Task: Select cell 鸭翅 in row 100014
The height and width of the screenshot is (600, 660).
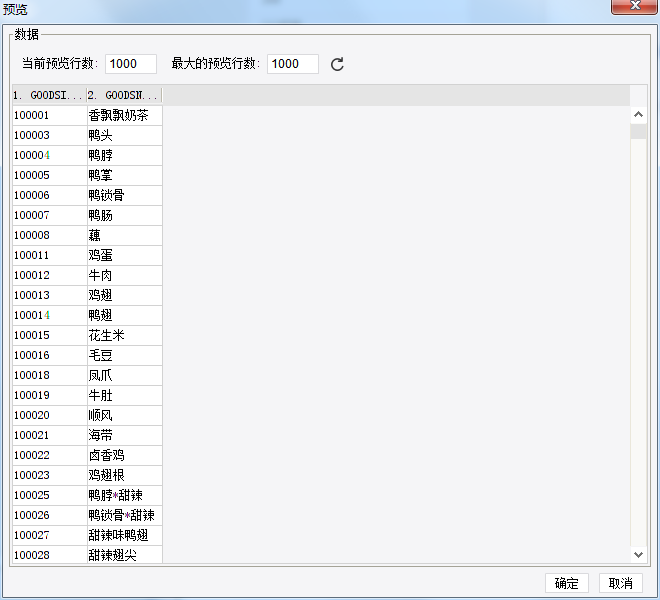Action: (x=125, y=315)
